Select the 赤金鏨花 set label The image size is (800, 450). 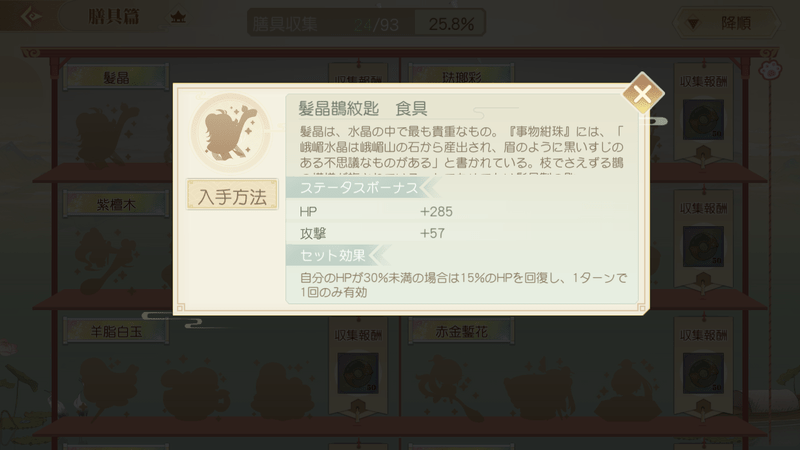461,332
